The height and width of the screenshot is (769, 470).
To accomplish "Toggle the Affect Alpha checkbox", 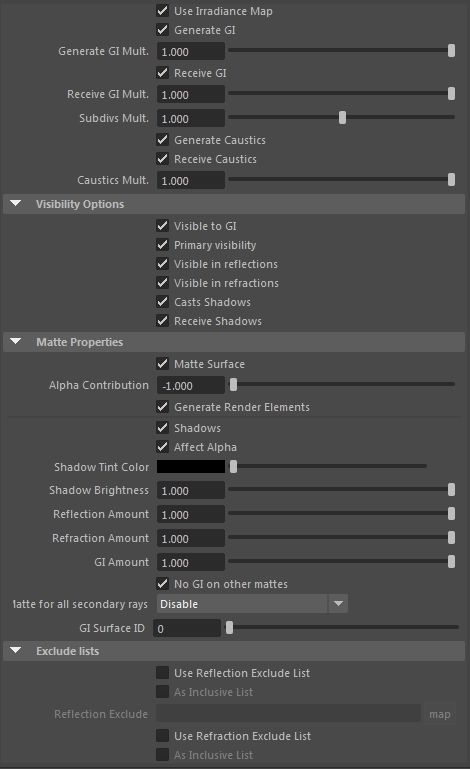I will pos(162,447).
